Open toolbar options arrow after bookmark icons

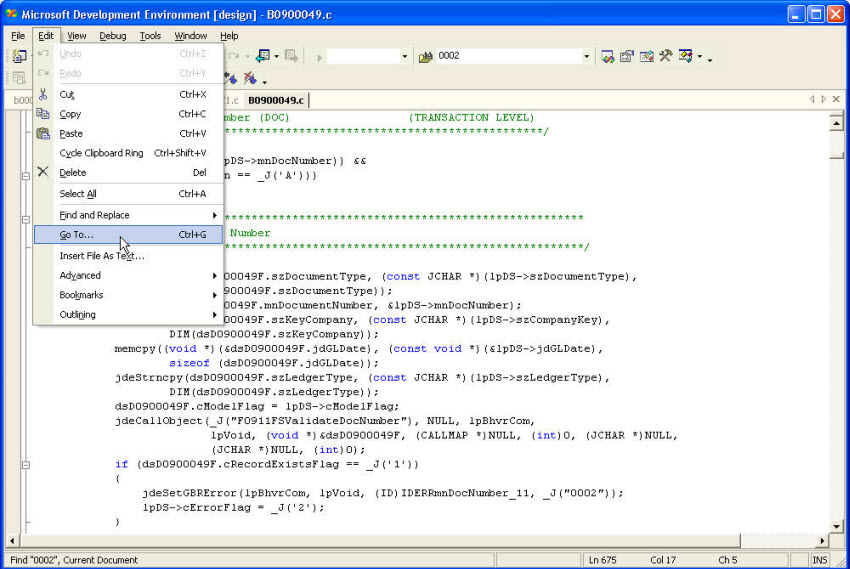coord(265,81)
